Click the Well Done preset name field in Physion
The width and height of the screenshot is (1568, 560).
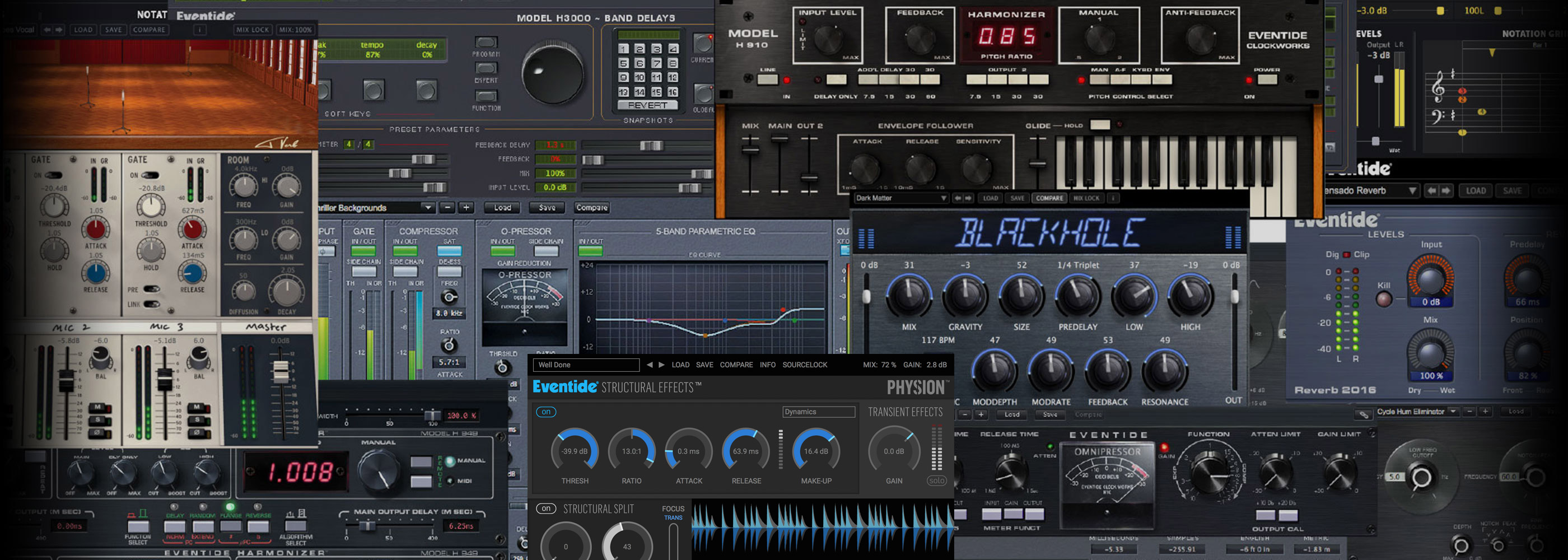coord(586,365)
